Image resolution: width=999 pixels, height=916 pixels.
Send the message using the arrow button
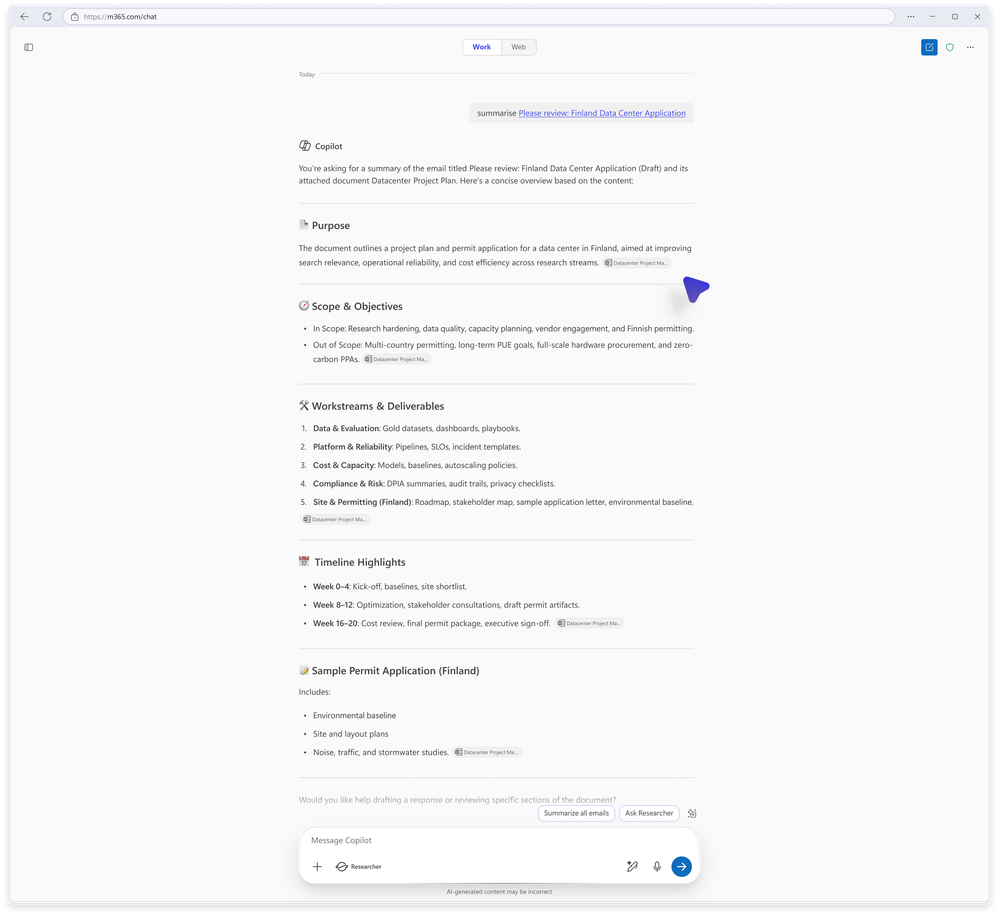tap(681, 866)
